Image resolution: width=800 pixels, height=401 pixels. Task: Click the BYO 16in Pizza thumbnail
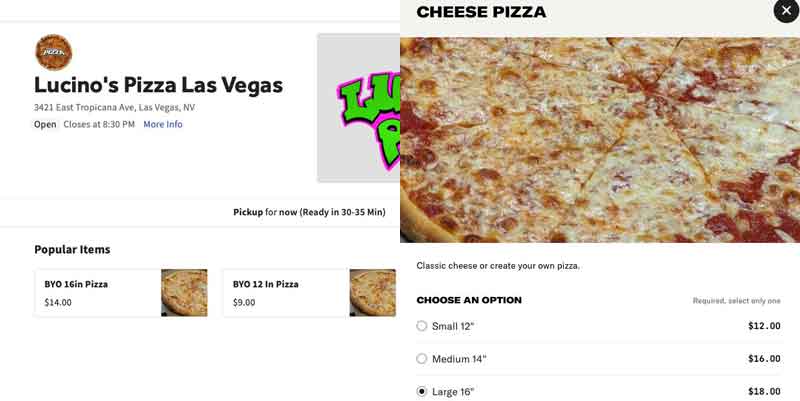point(184,293)
